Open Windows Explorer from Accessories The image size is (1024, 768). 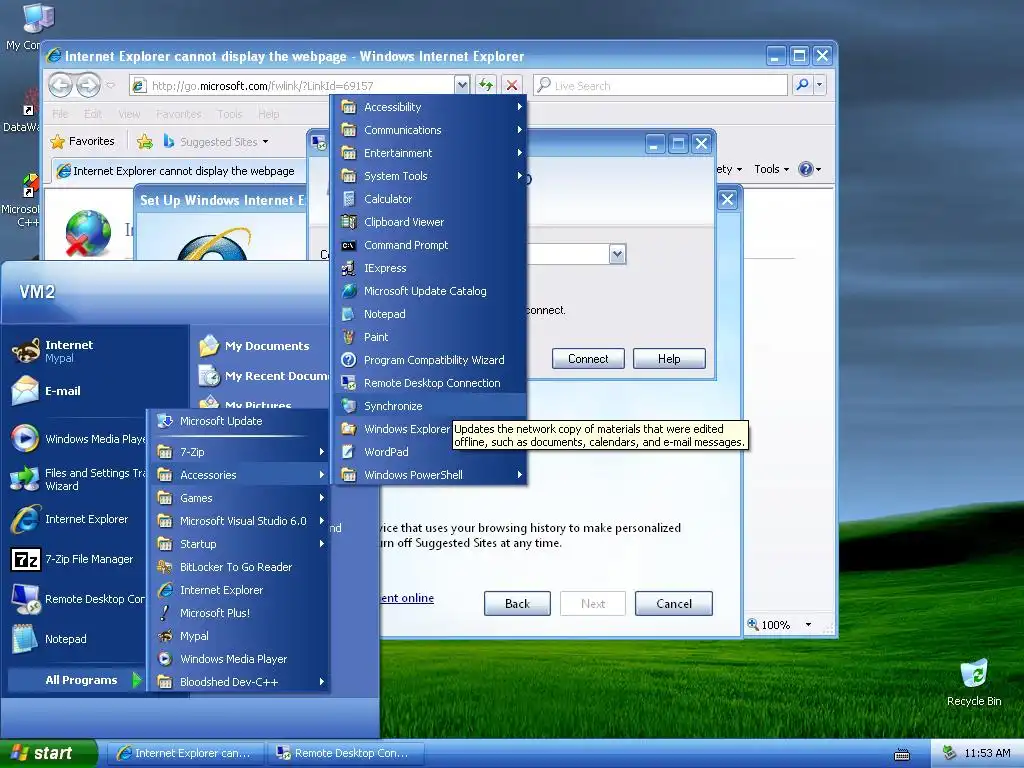click(394, 429)
